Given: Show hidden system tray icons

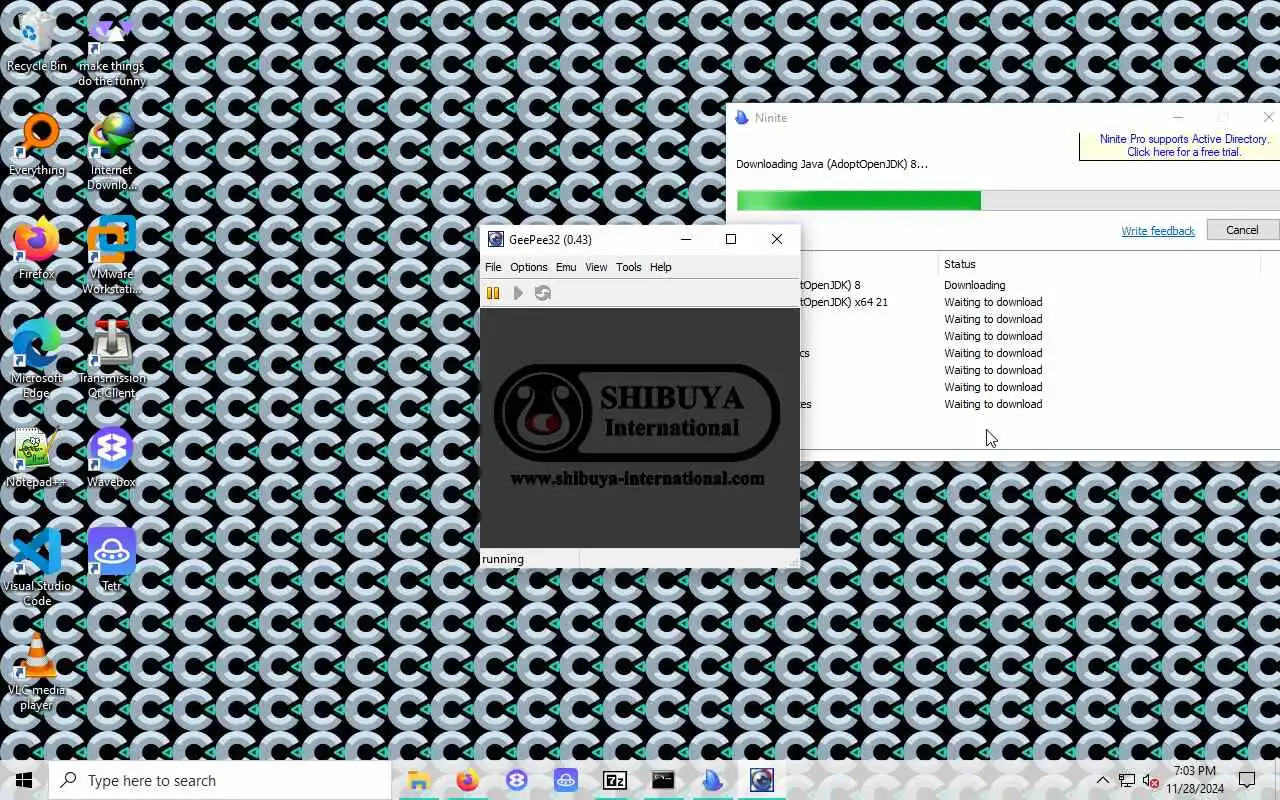Looking at the screenshot, I should 1102,780.
